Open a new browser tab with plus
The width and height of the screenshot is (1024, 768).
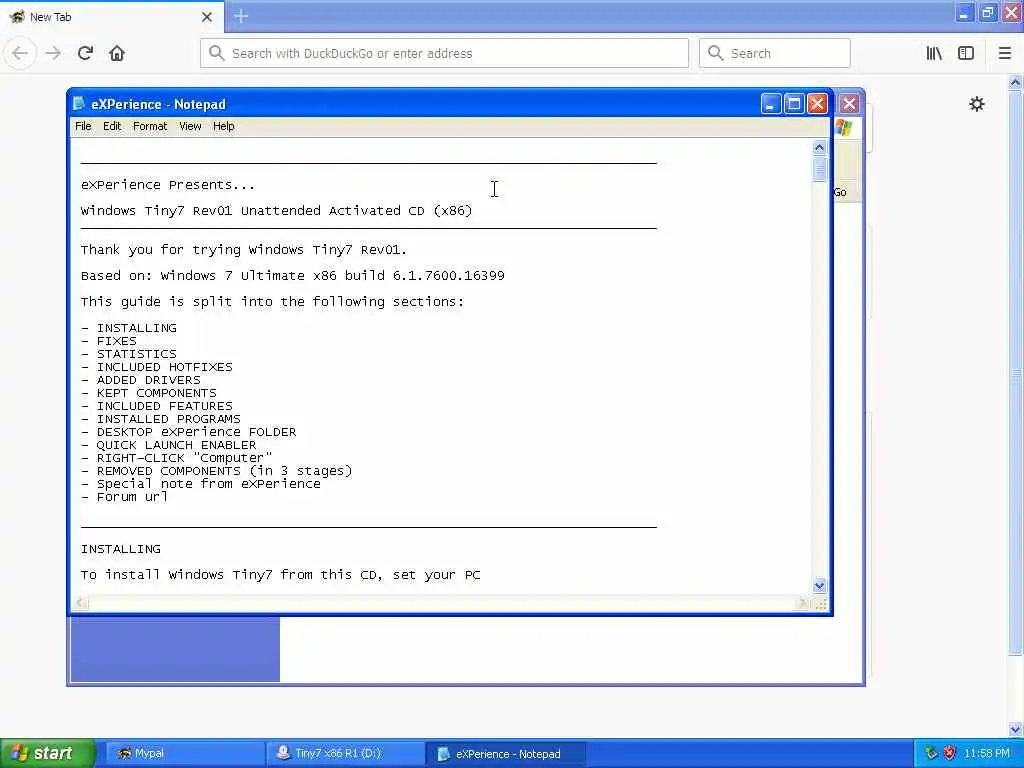(241, 16)
